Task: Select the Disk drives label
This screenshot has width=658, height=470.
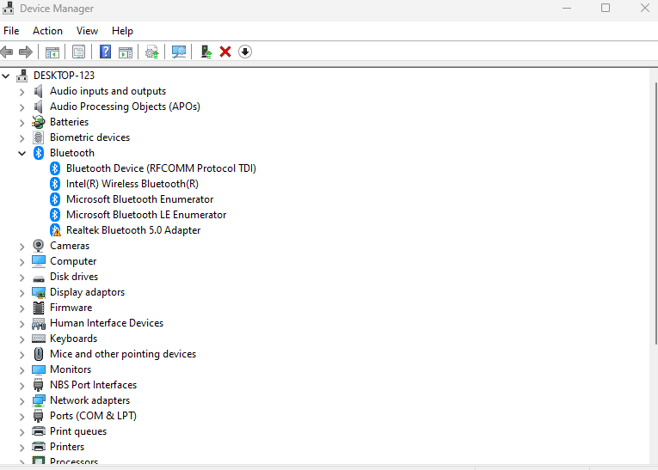Action: (x=74, y=277)
